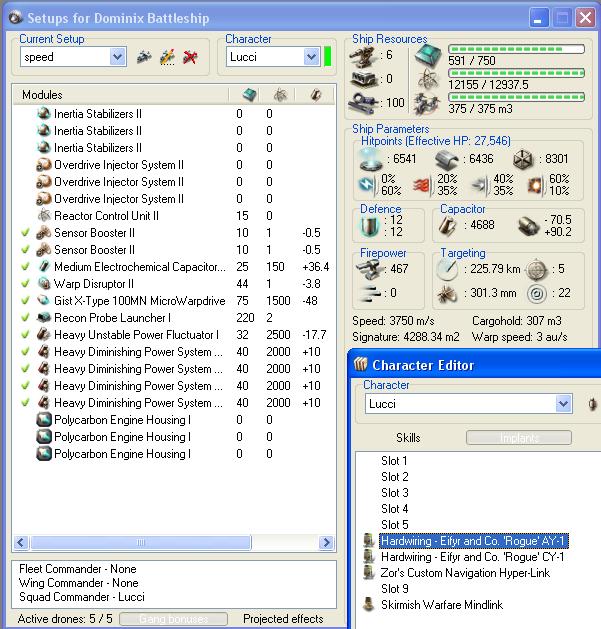Click the new setup ship icon

pos(144,57)
